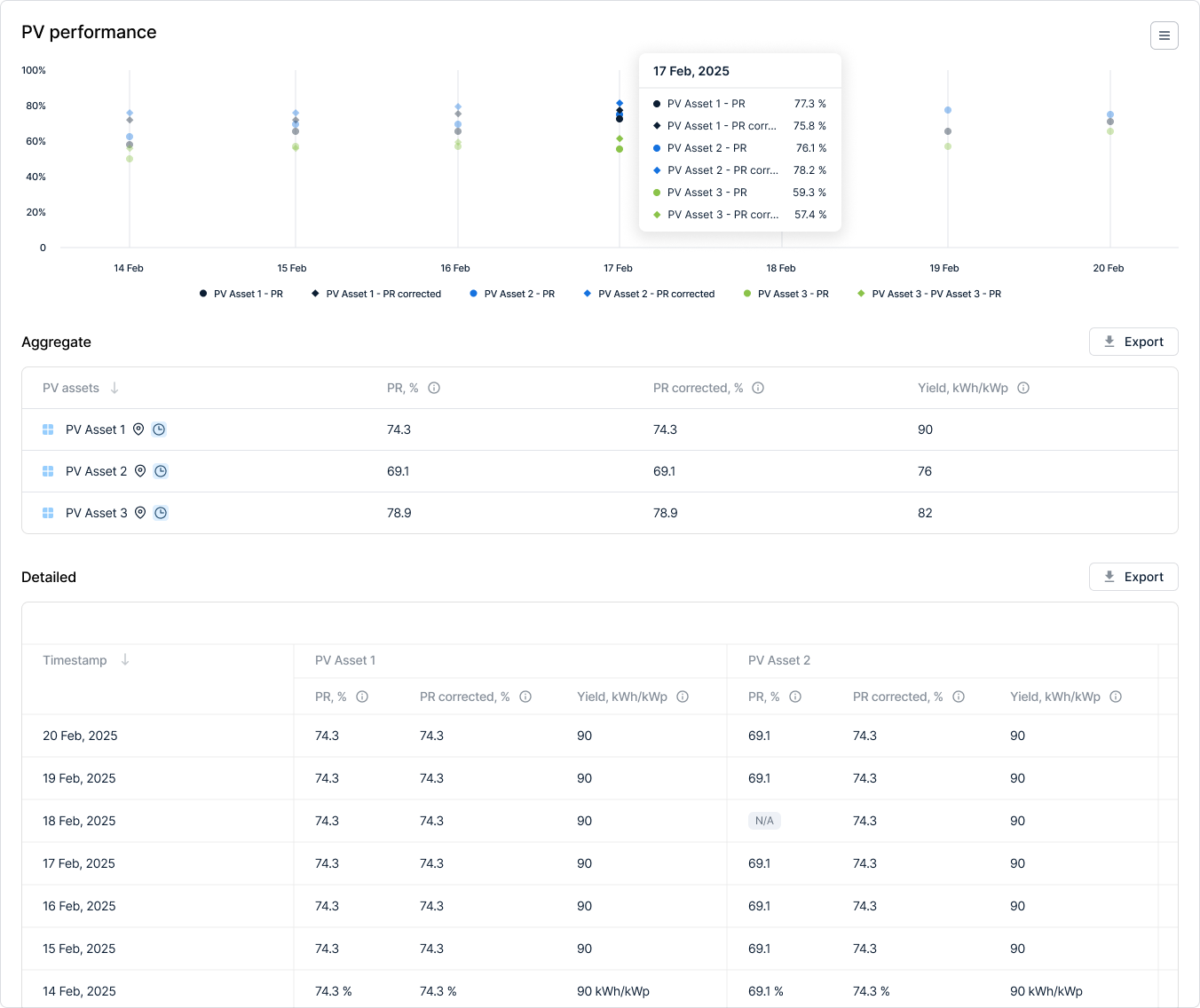Click the info icon on PR corrected, % in Detailed table
Screen dimensions: 1200x1008
tap(526, 697)
